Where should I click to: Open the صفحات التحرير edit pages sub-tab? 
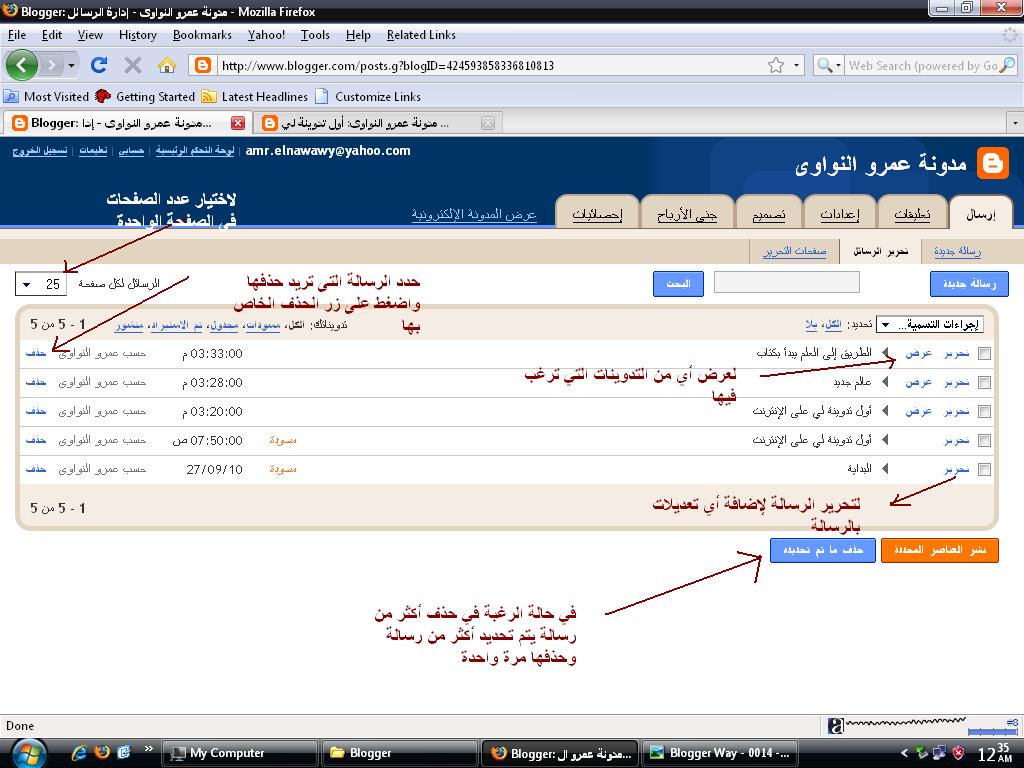pos(795,251)
